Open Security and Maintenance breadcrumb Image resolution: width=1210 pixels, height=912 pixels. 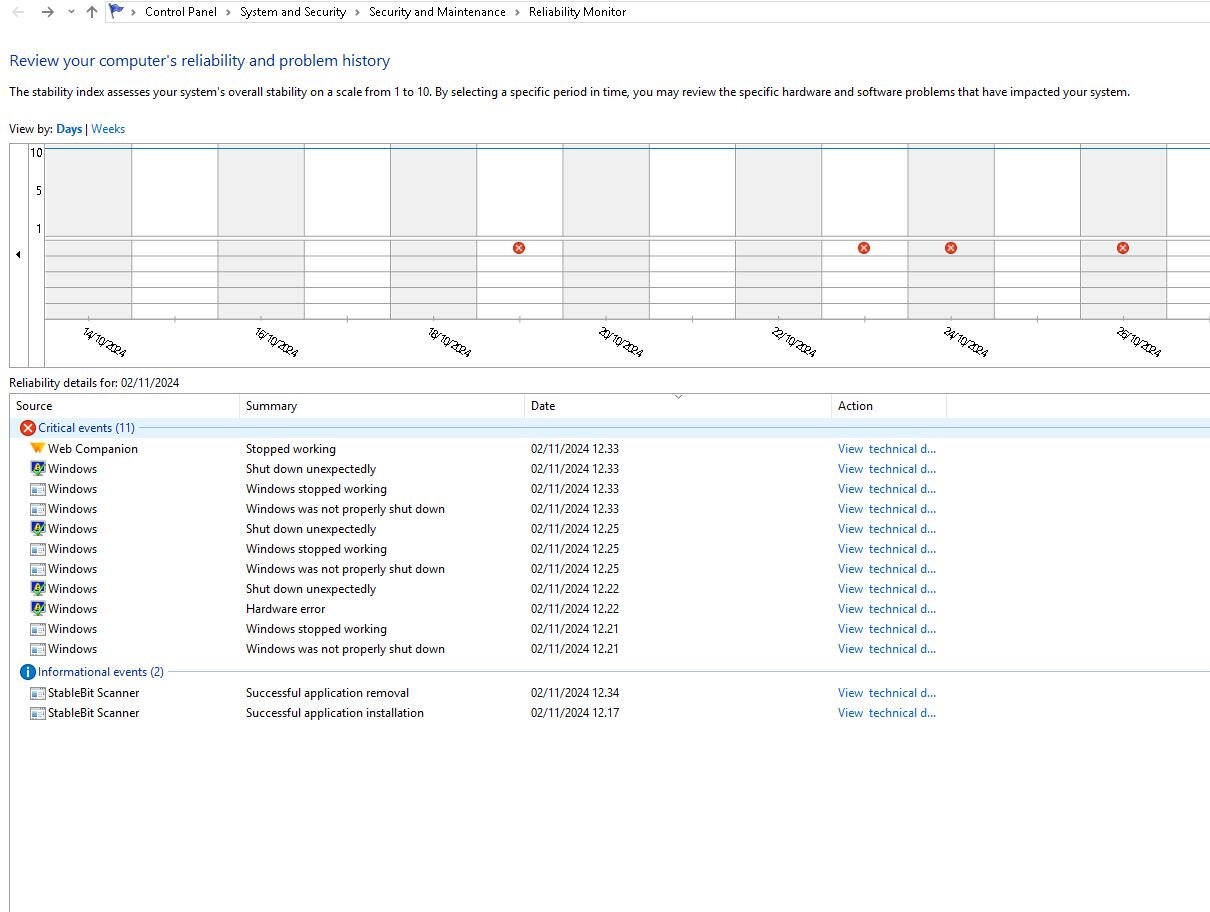437,12
